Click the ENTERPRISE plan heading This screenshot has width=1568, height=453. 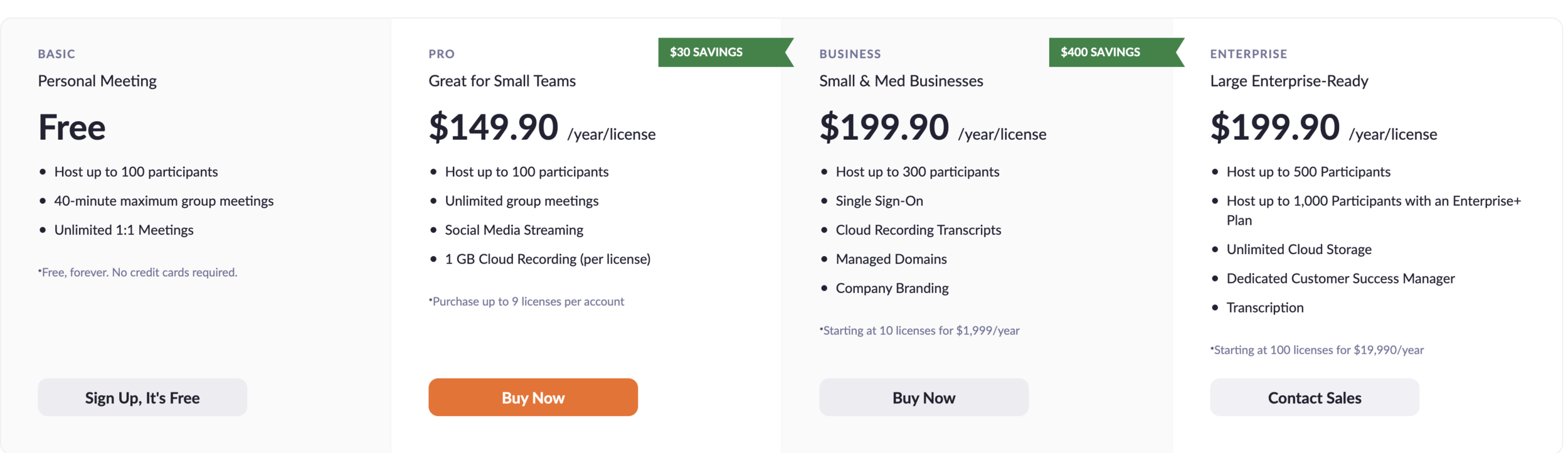click(x=1248, y=54)
